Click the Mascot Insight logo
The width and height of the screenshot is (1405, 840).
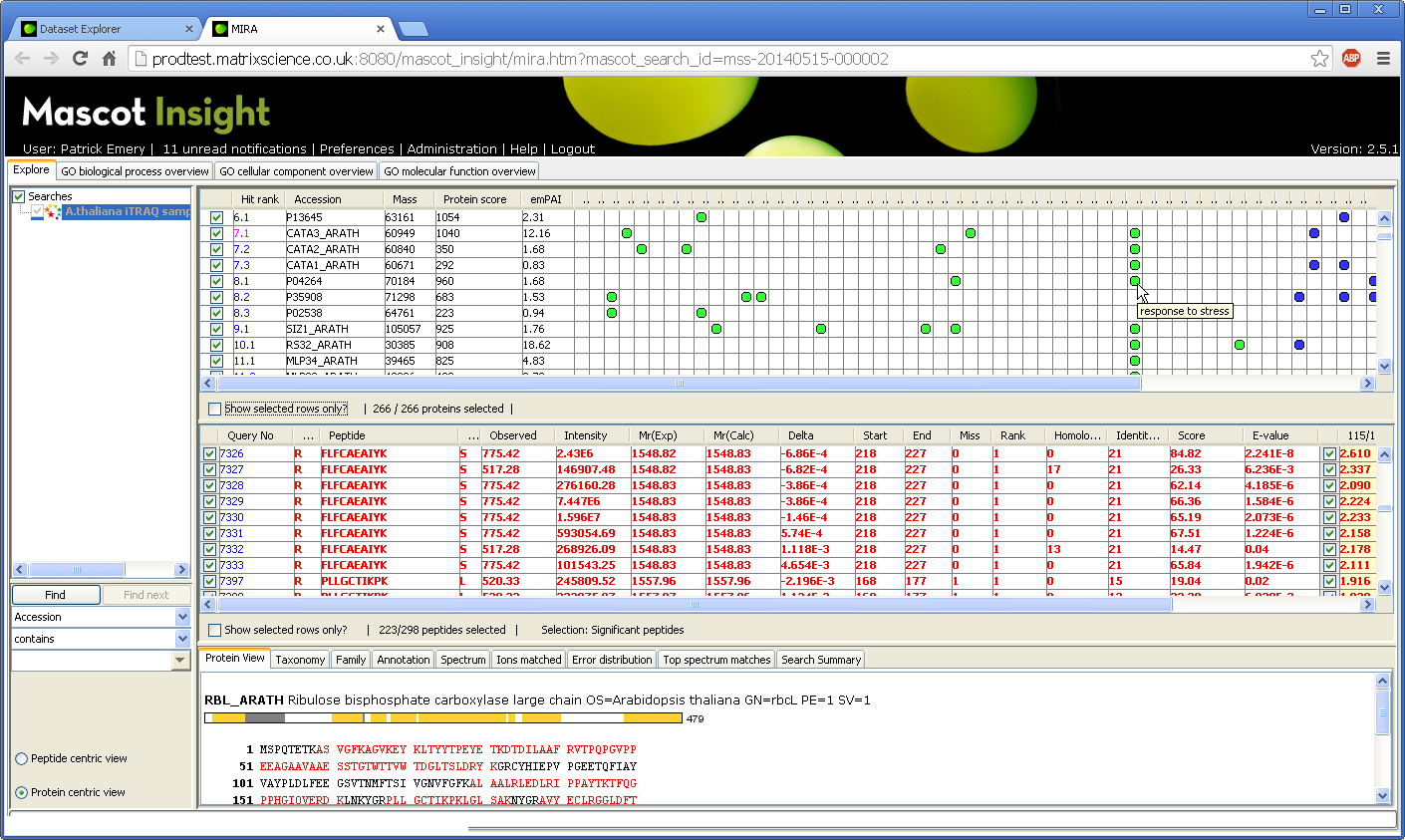point(145,113)
